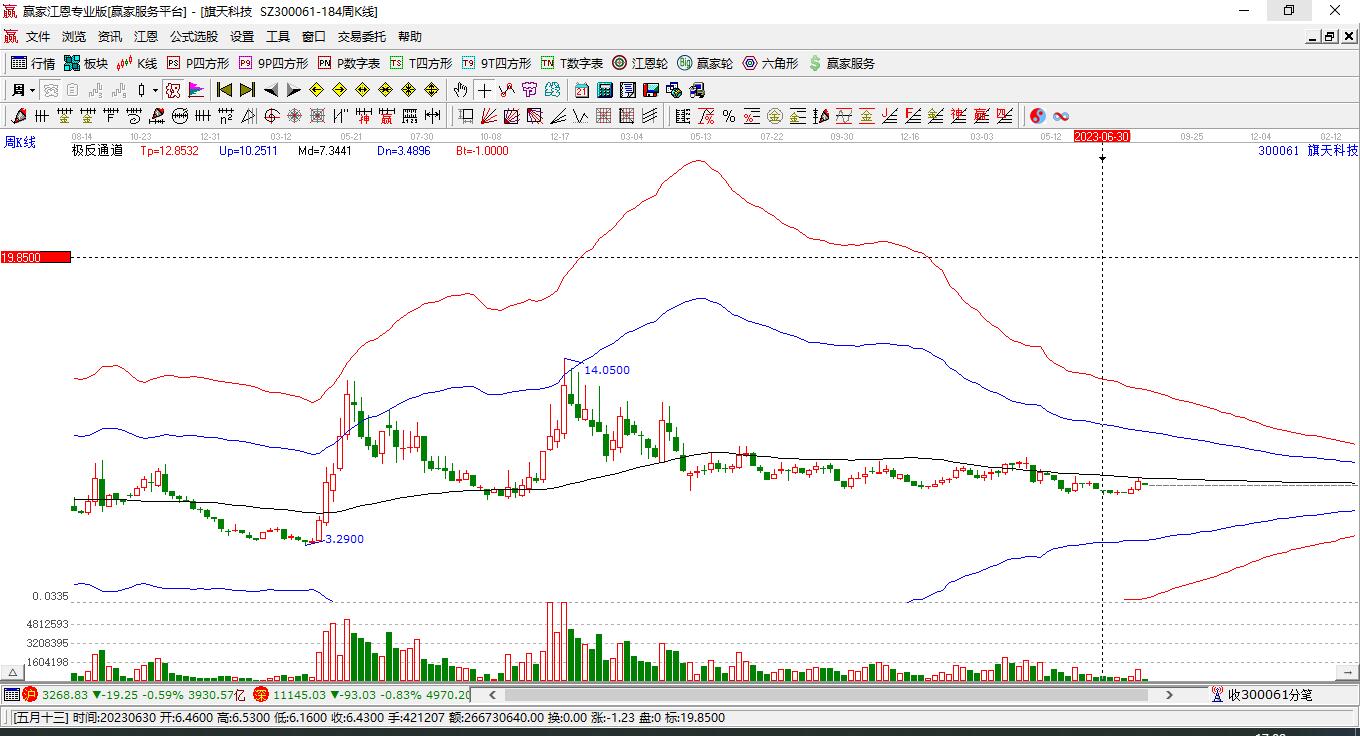Image resolution: width=1360 pixels, height=736 pixels.
Task: Open the 工具 menu
Action: tap(278, 37)
